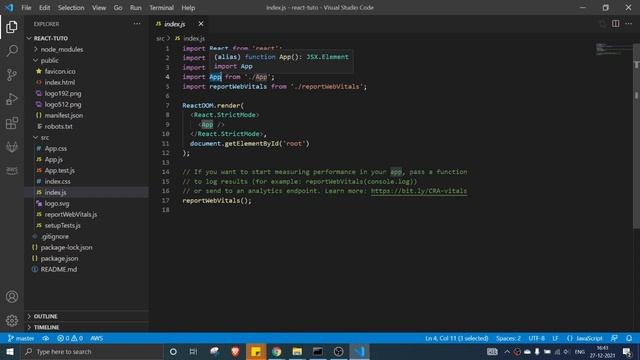The image size is (640, 360).
Task: Open Explorer more actions ellipsis
Action: point(137,24)
